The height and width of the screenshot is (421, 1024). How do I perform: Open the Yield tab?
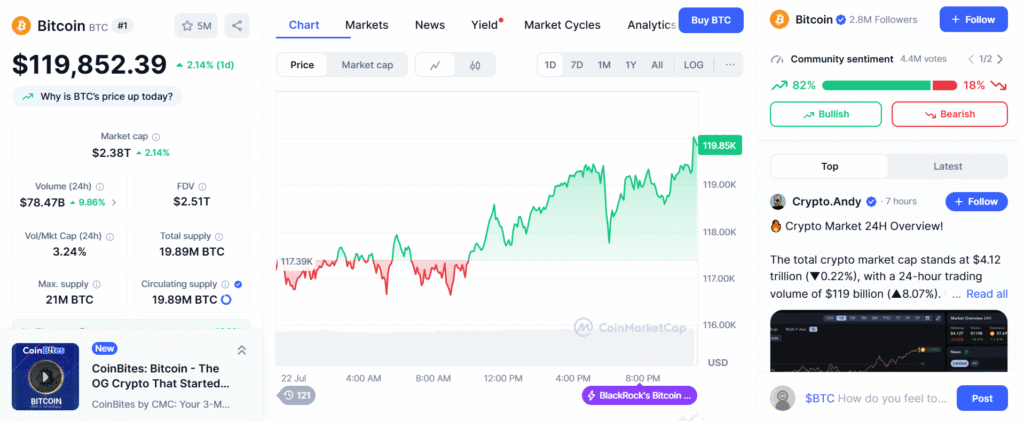[x=485, y=25]
